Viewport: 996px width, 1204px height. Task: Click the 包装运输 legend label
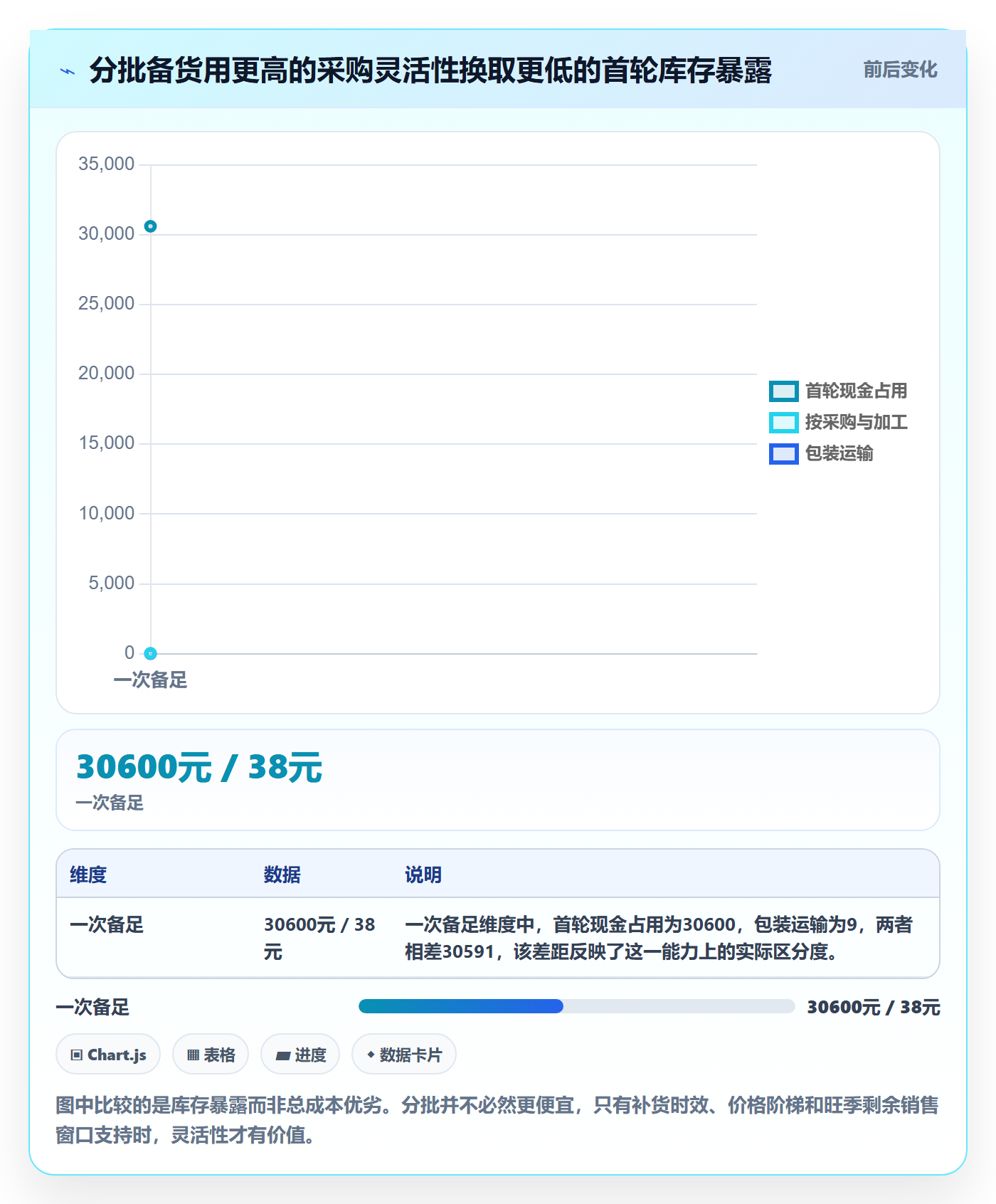[x=839, y=454]
